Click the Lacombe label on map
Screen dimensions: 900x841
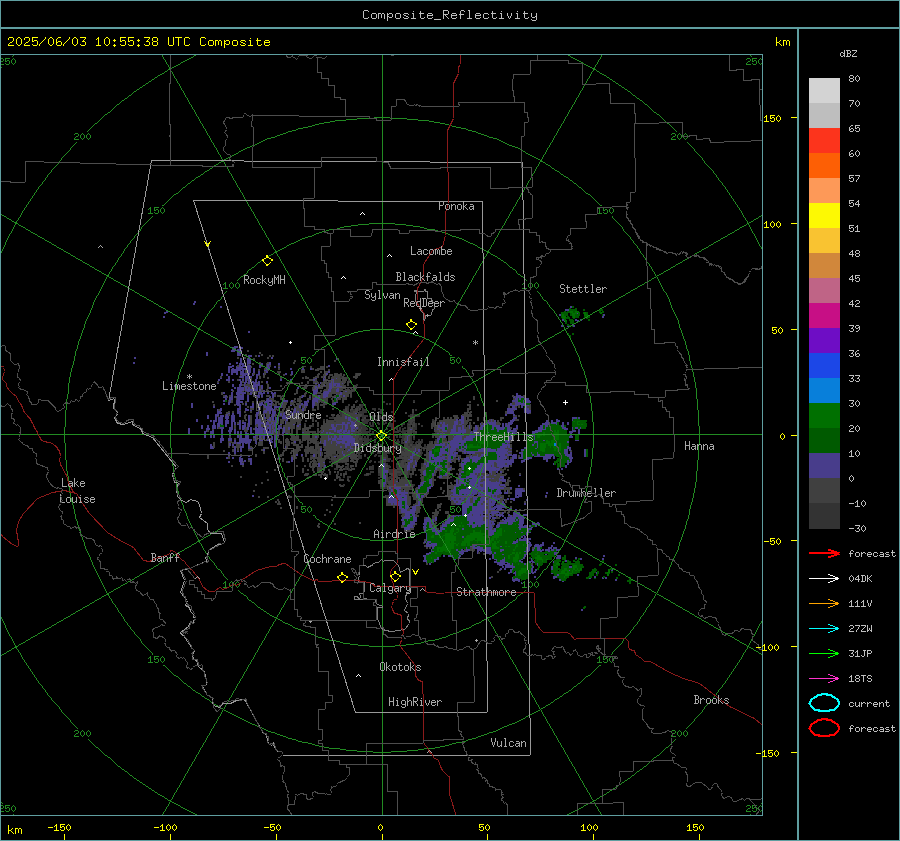coord(431,251)
